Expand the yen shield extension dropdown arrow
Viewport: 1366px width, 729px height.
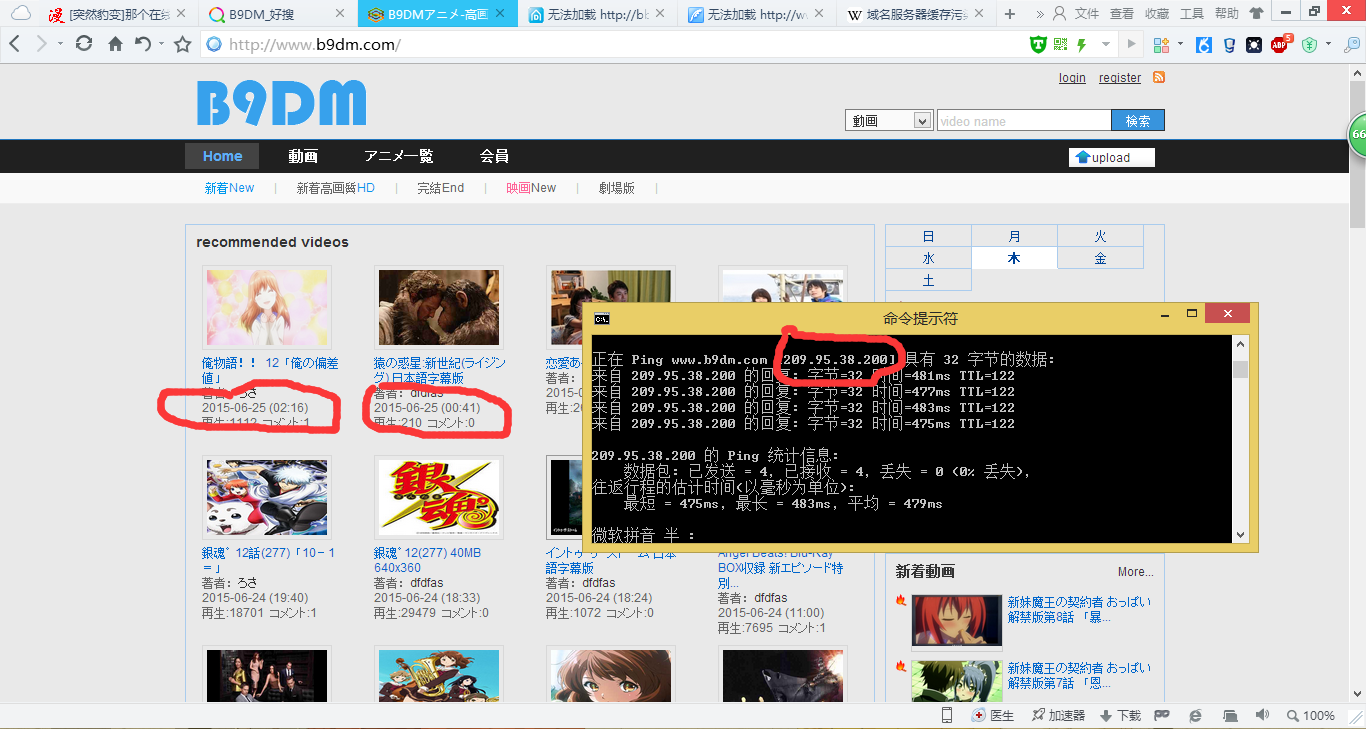(x=1328, y=44)
